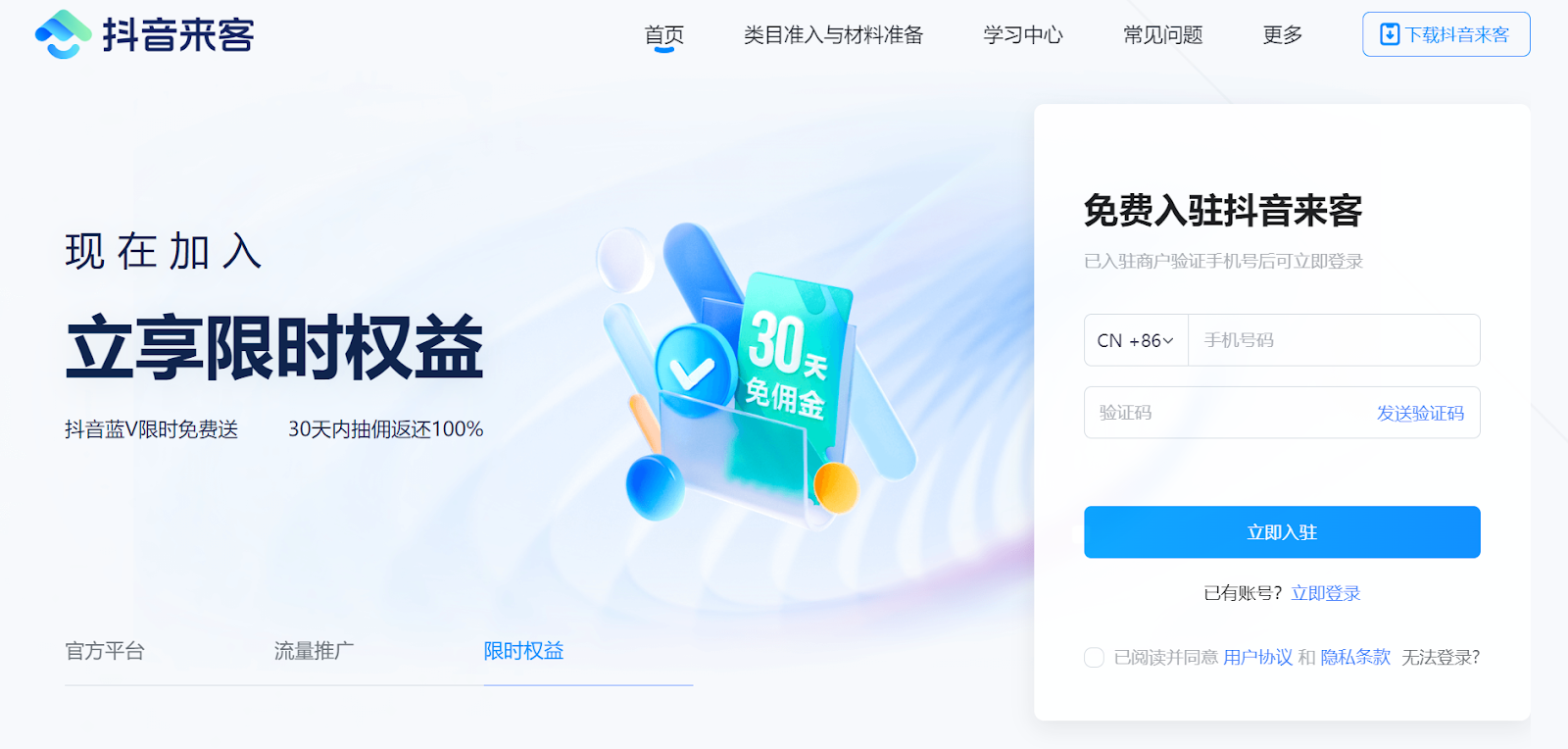The image size is (1568, 749).
Task: Click the 抖音来客 logo icon
Action: pos(63,34)
